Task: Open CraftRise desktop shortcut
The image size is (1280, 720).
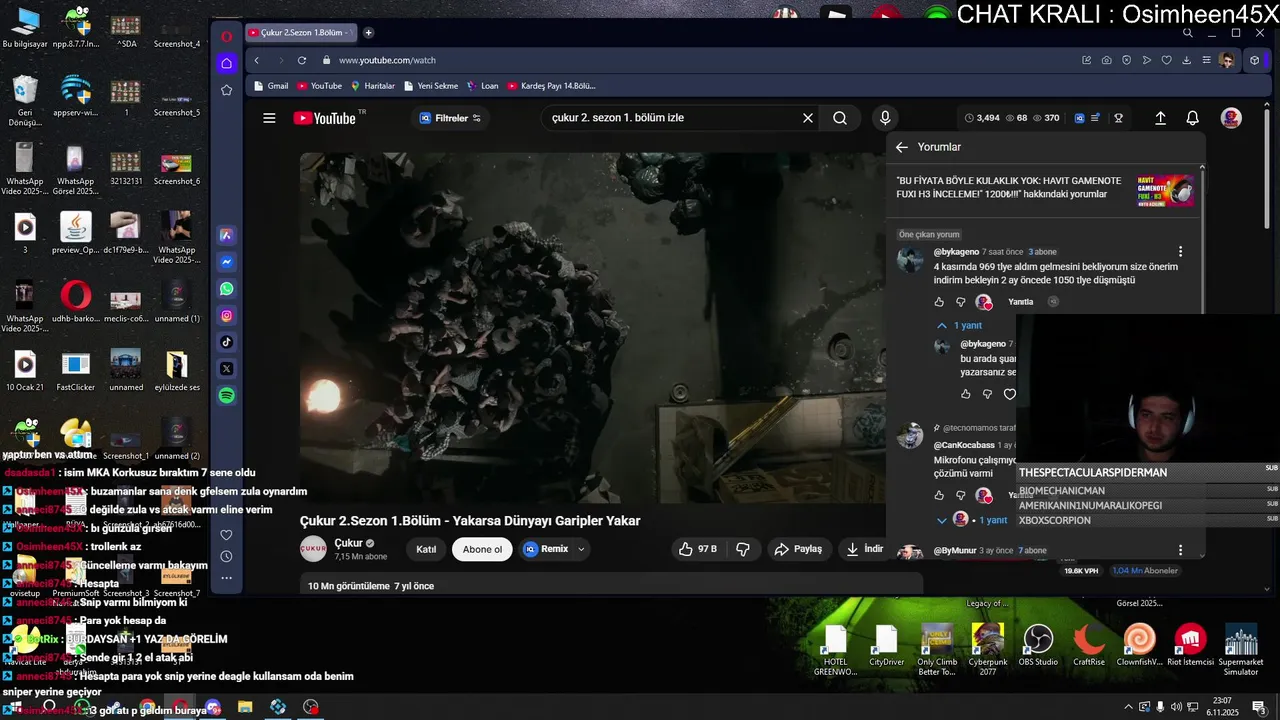Action: 1089,646
